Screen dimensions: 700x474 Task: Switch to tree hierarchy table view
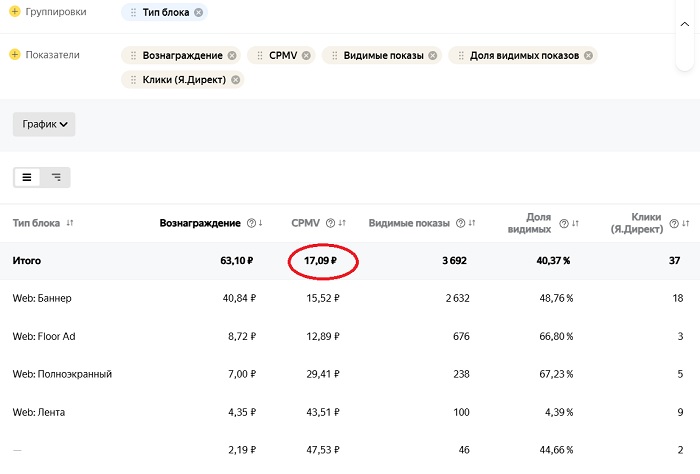(56, 177)
